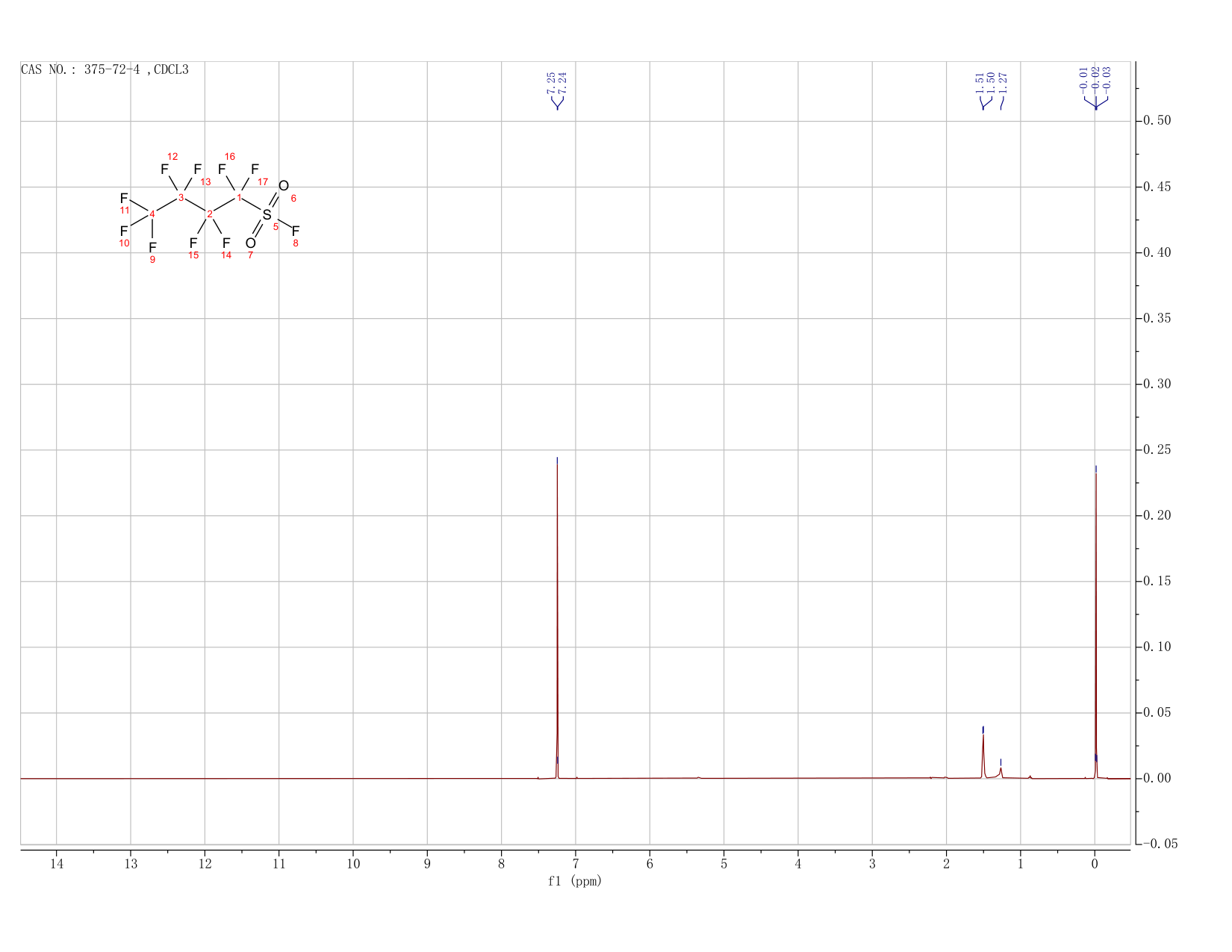Screen dimensions: 1232x952
Task: Click the 7.25 peak label
Action: [x=551, y=82]
